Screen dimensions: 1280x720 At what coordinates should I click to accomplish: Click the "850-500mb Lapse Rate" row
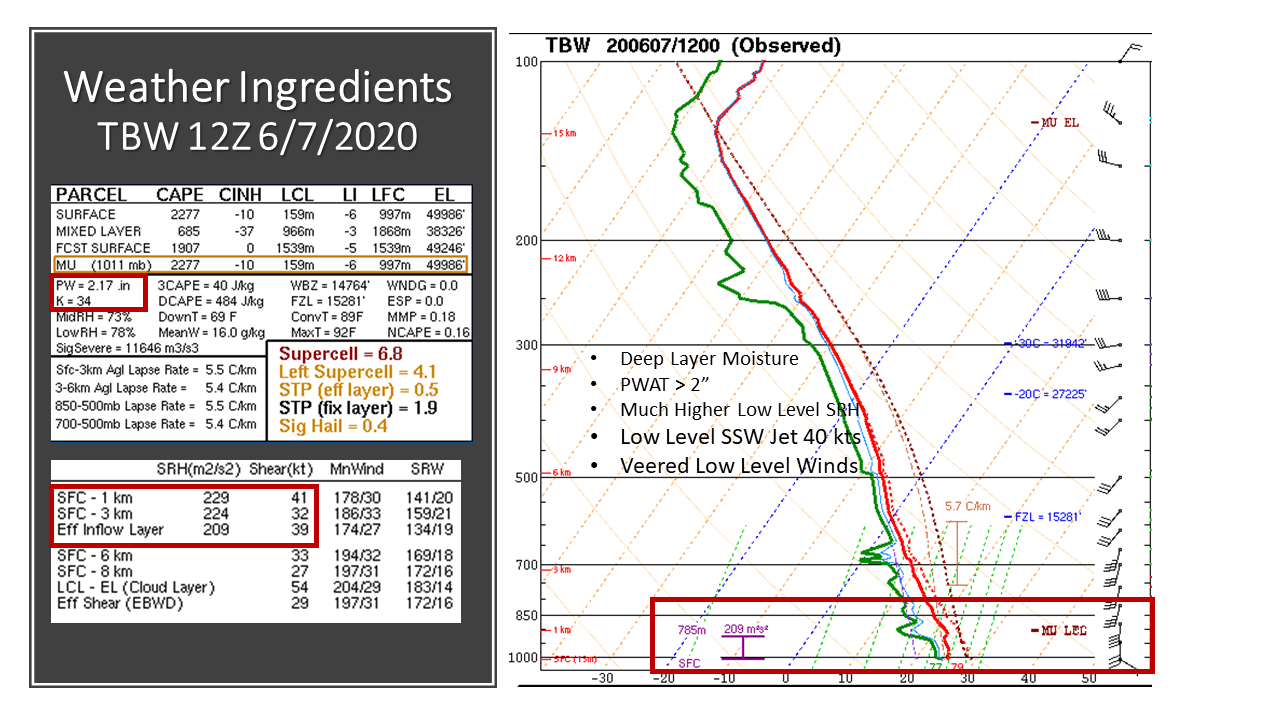pyautogui.click(x=157, y=406)
